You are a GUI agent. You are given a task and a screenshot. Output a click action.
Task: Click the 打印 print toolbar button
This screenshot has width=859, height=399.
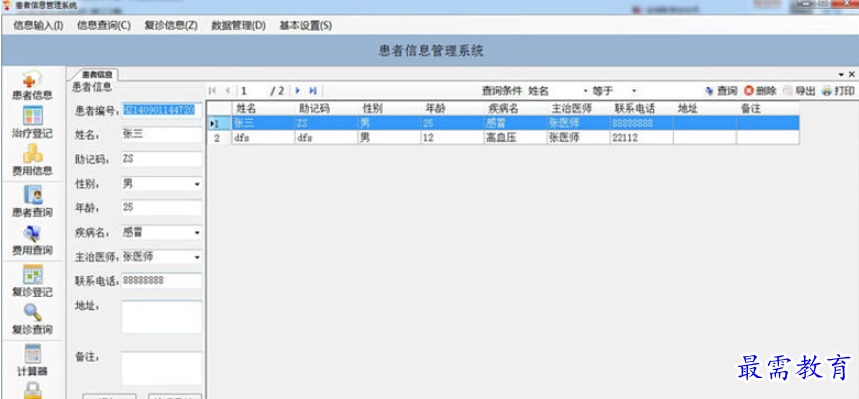point(838,91)
